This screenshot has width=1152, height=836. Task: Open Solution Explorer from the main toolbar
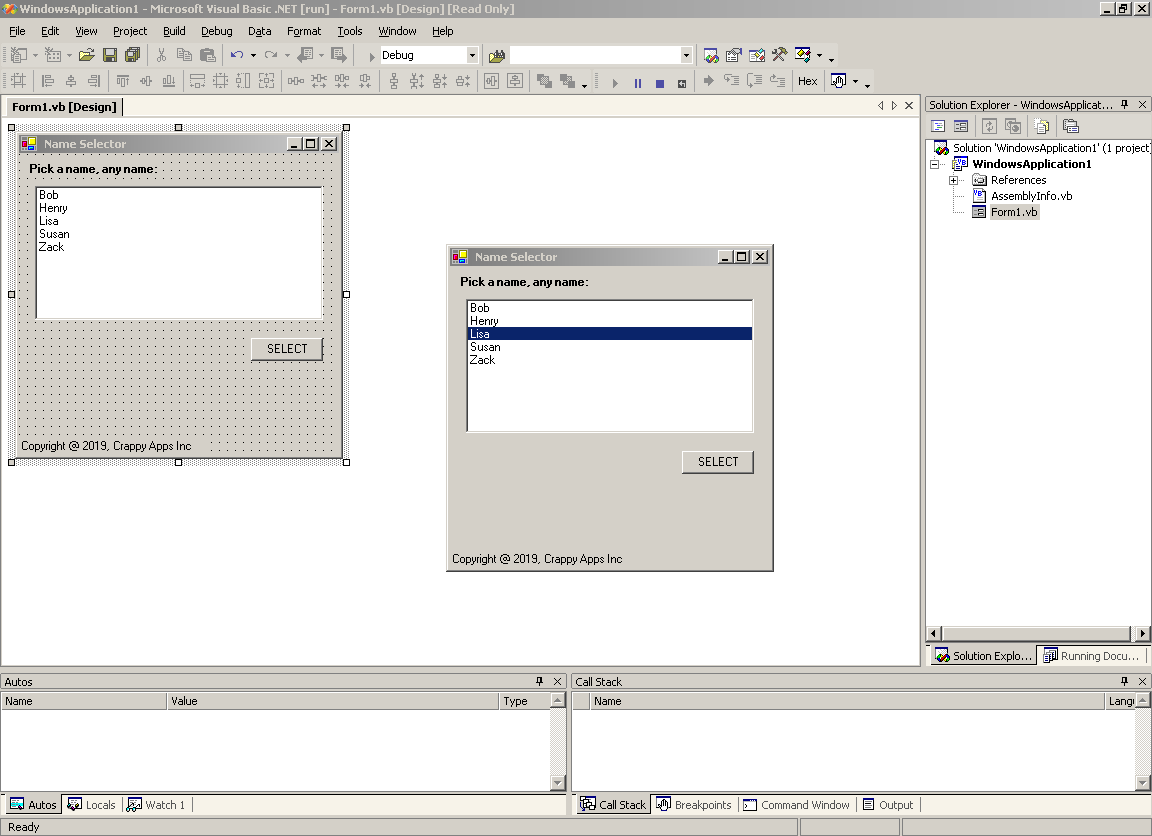click(710, 55)
